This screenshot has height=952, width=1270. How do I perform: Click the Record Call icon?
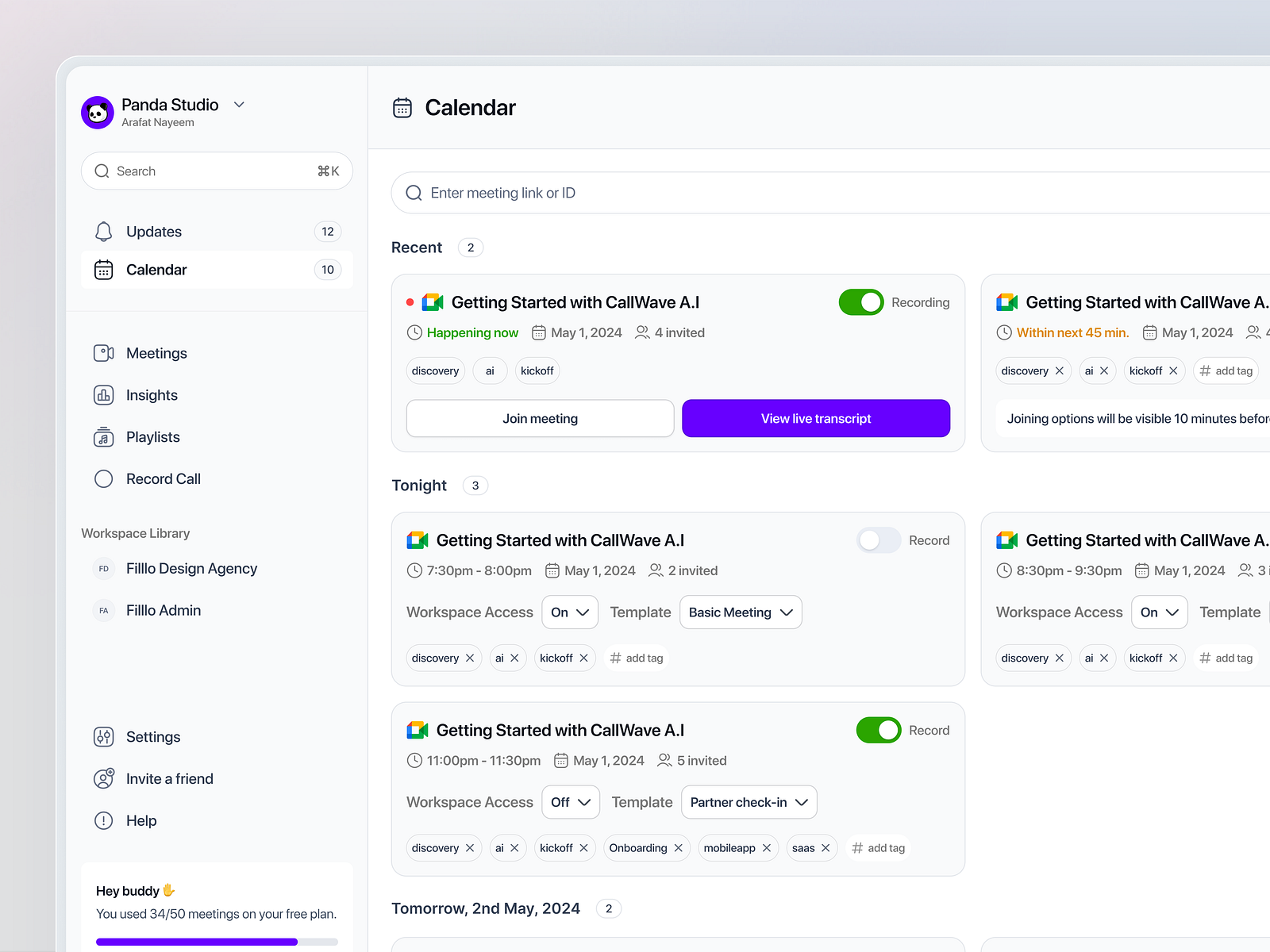click(x=103, y=478)
